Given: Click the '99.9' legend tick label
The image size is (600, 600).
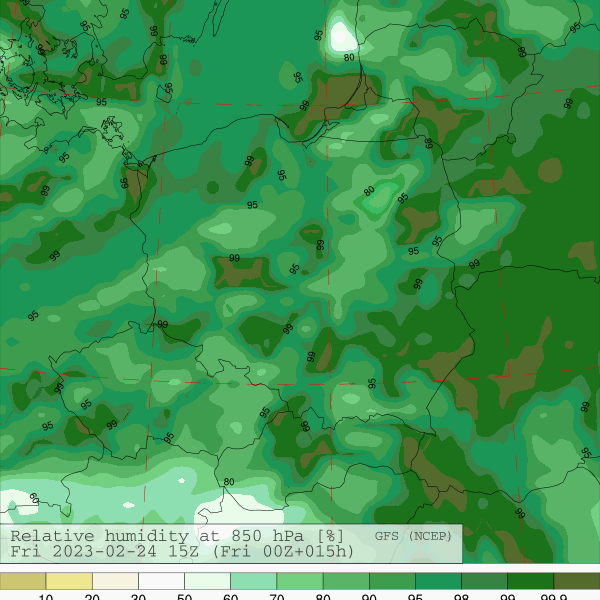Looking at the screenshot, I should coord(553,597).
